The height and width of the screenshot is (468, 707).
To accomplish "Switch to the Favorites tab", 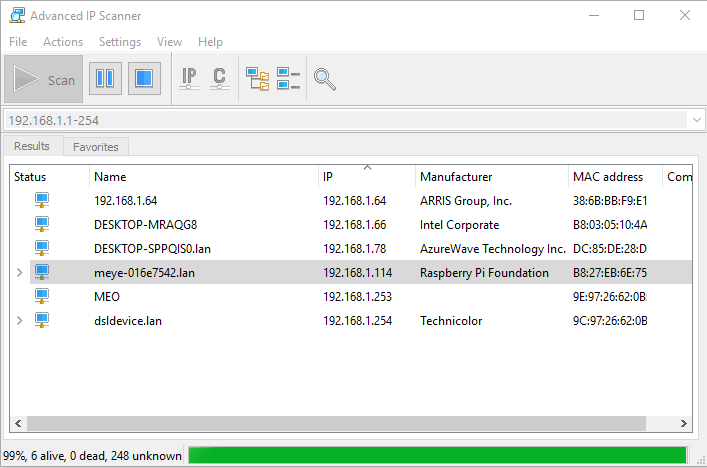I will (x=96, y=147).
